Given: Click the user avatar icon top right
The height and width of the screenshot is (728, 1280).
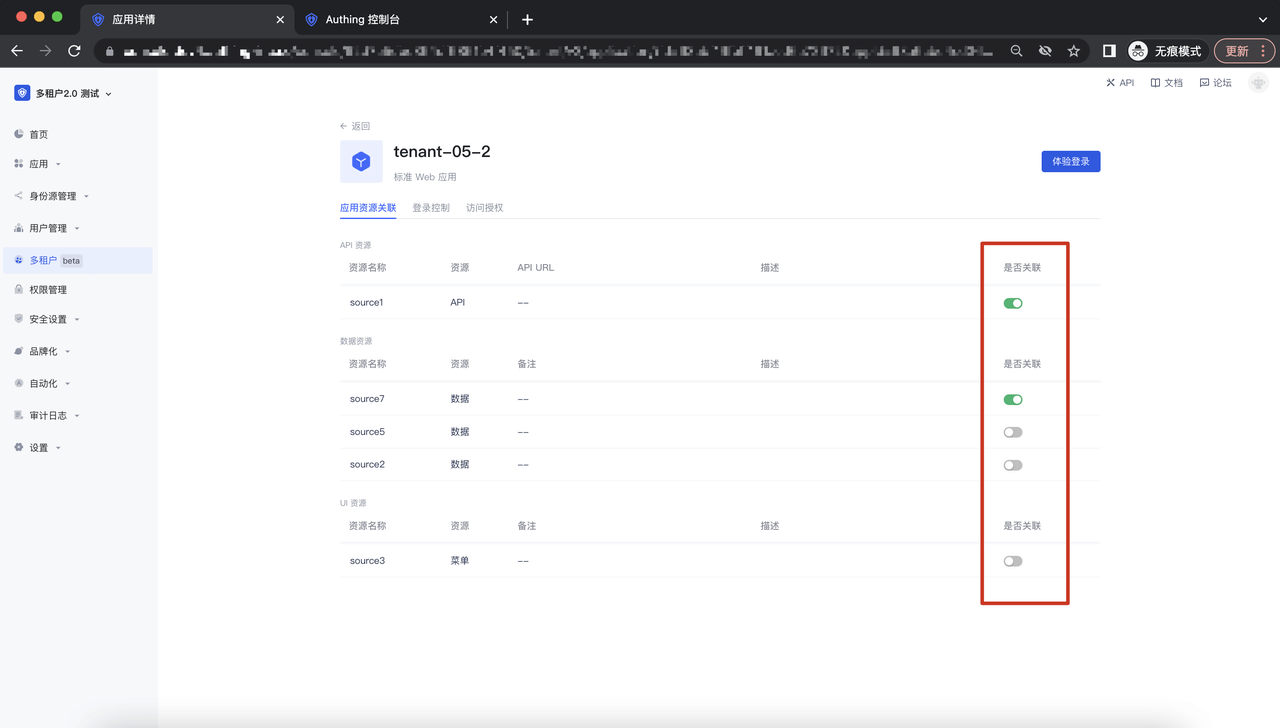Looking at the screenshot, I should [1258, 83].
